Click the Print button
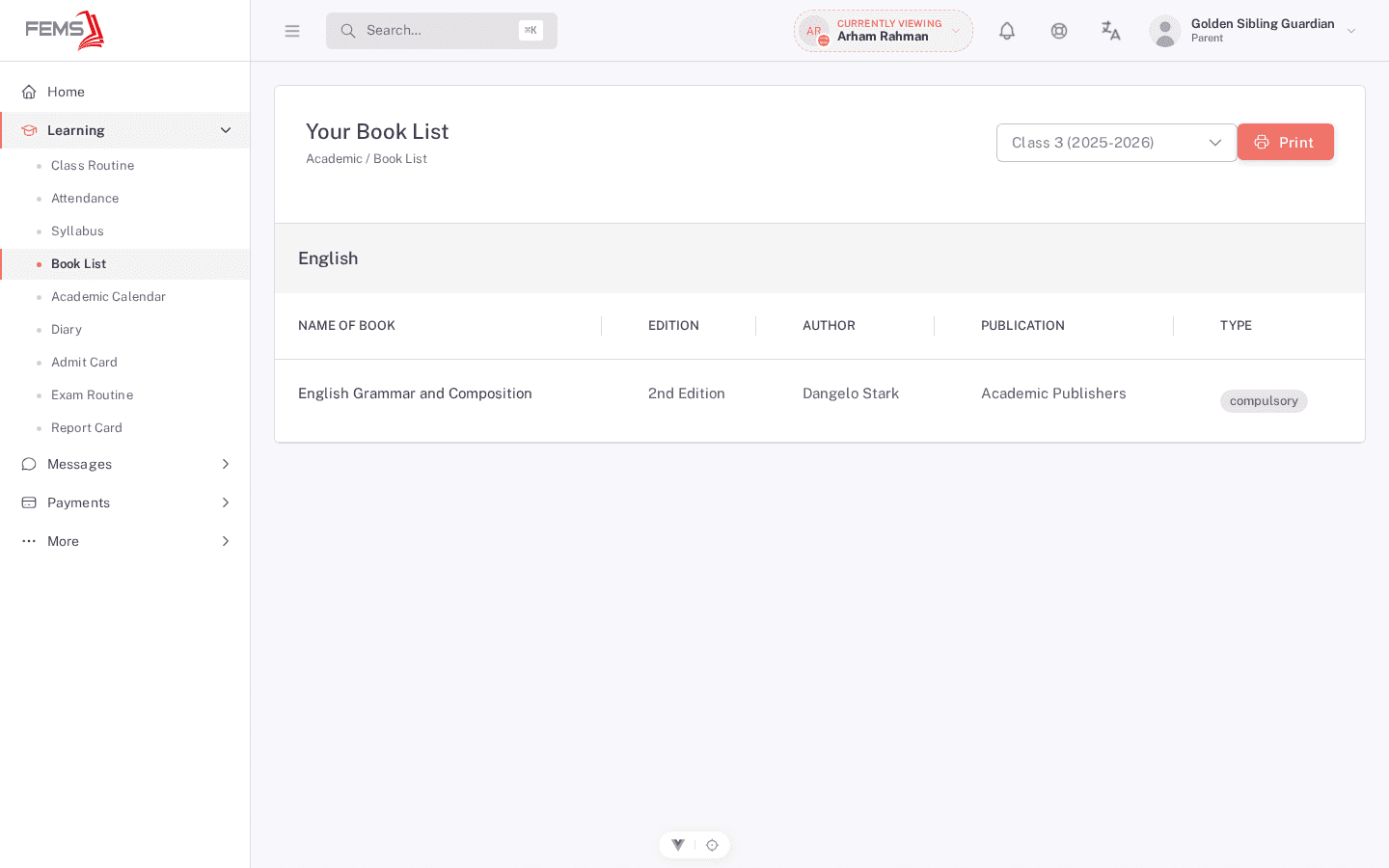Viewport: 1389px width, 868px height. point(1286,142)
